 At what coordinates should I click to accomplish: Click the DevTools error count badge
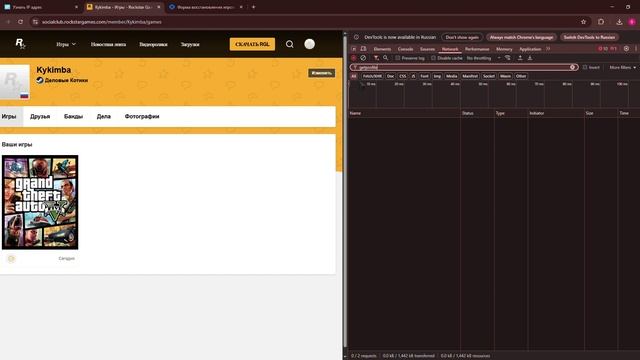tap(603, 49)
